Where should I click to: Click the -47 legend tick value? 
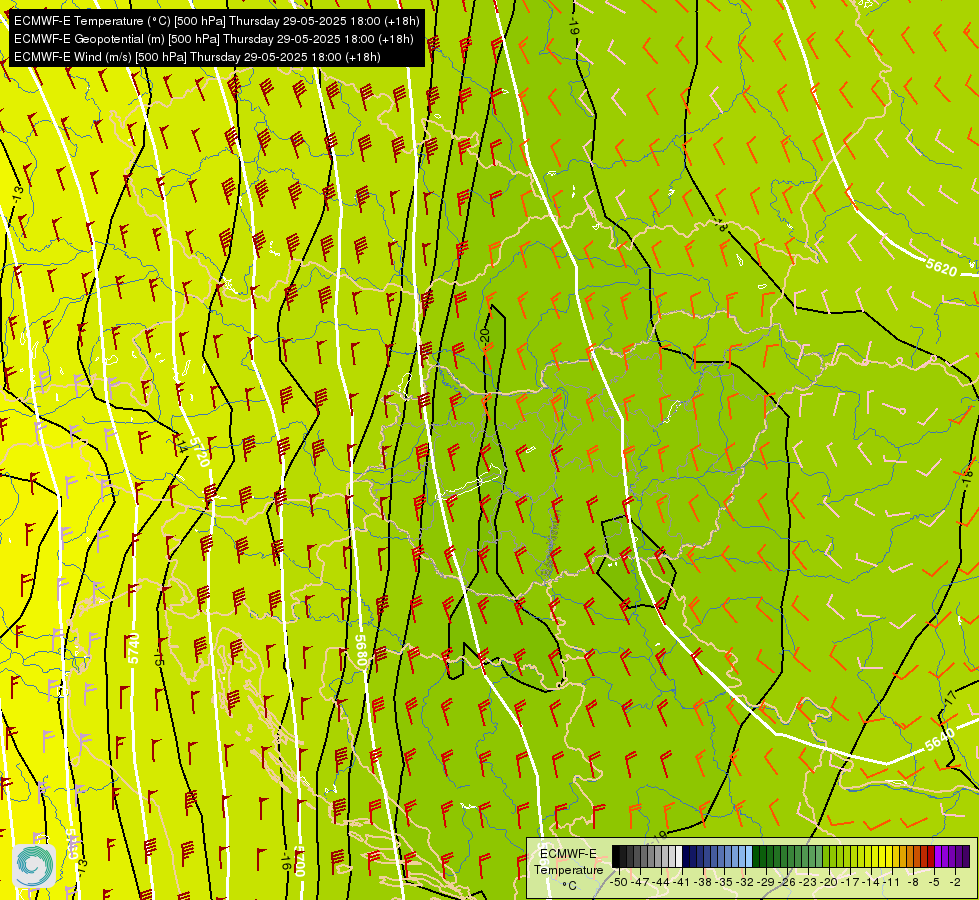[640, 882]
